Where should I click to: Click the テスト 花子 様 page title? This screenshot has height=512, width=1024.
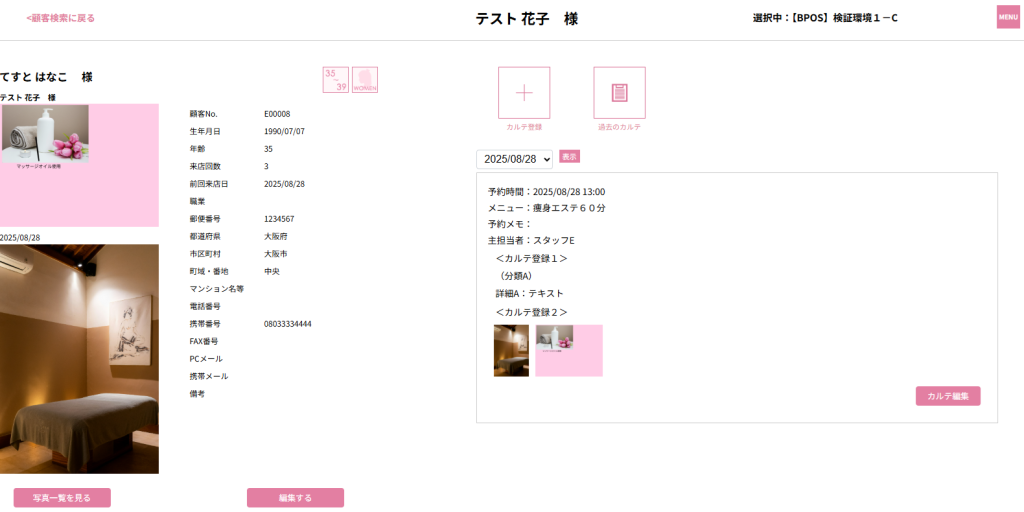click(526, 19)
